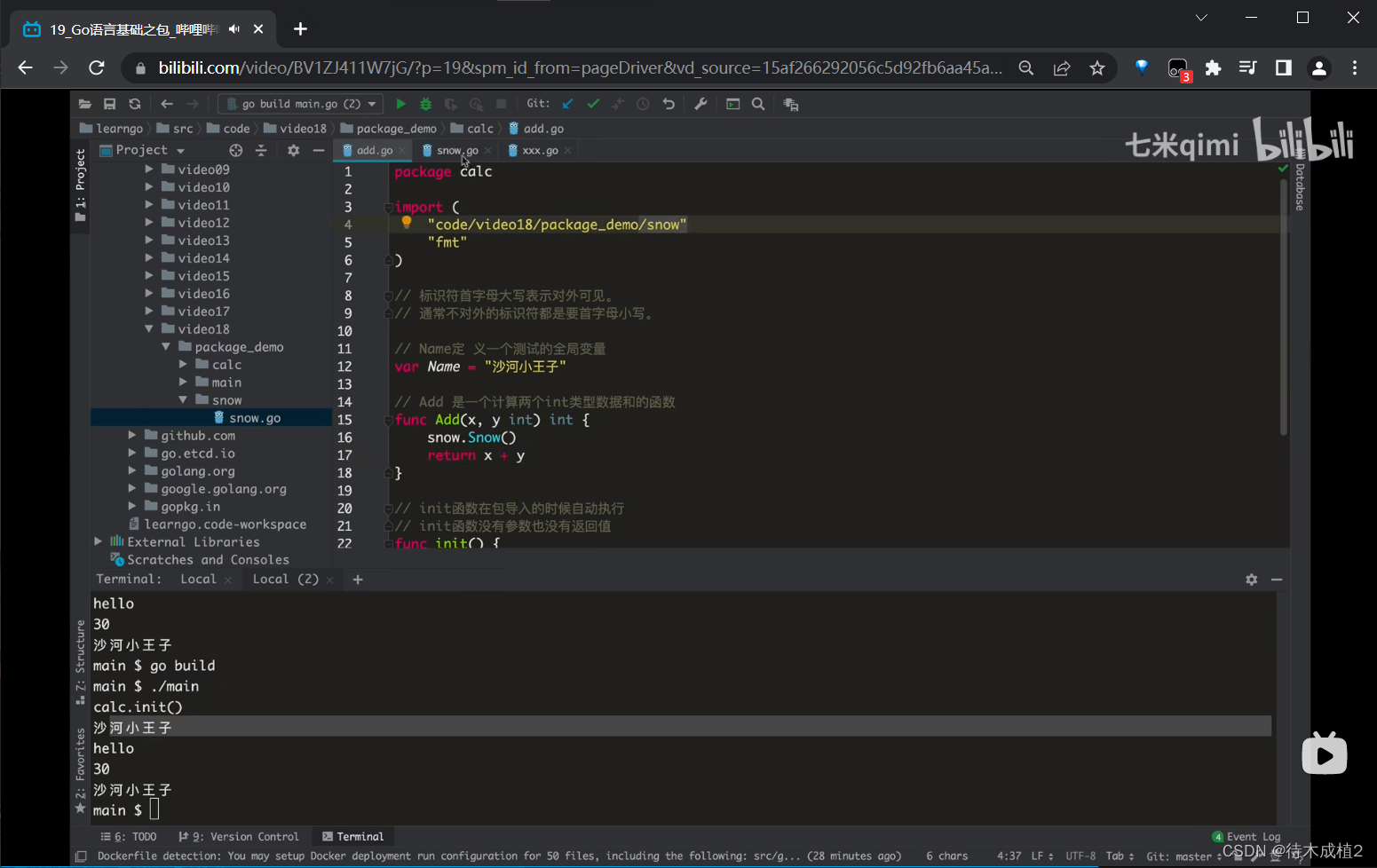Click the Search Everywhere magnifier in IDE
The width and height of the screenshot is (1377, 868).
(x=758, y=104)
